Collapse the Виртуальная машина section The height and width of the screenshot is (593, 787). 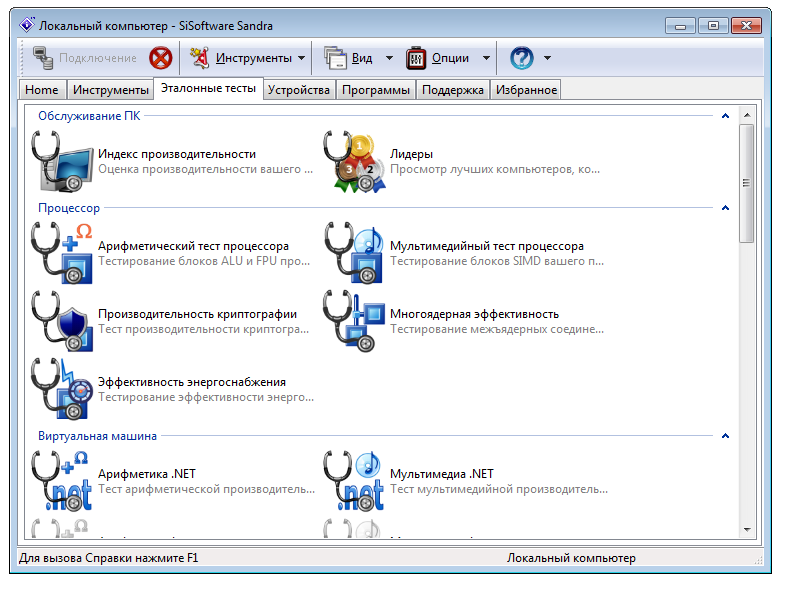[x=725, y=436]
